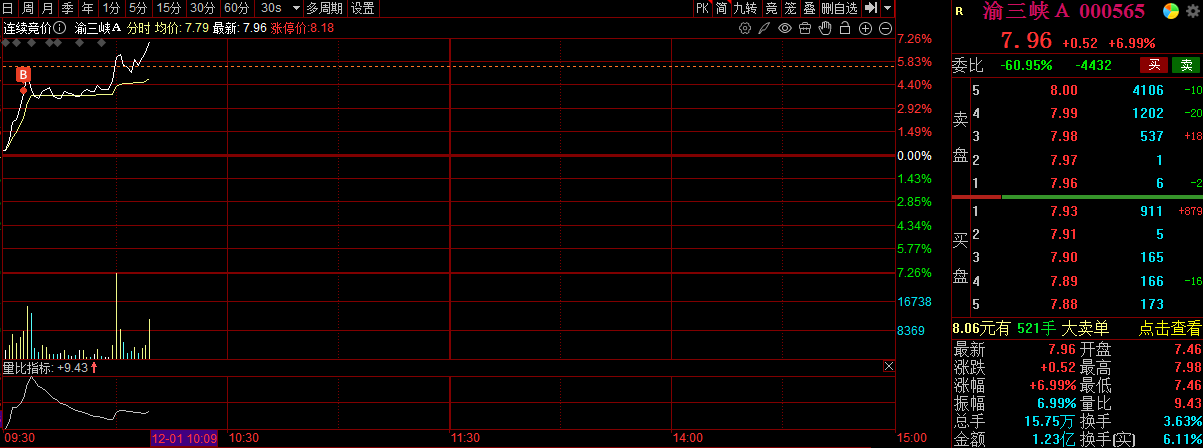
Task: Switch to 季 quarterly period
Action: [67, 8]
